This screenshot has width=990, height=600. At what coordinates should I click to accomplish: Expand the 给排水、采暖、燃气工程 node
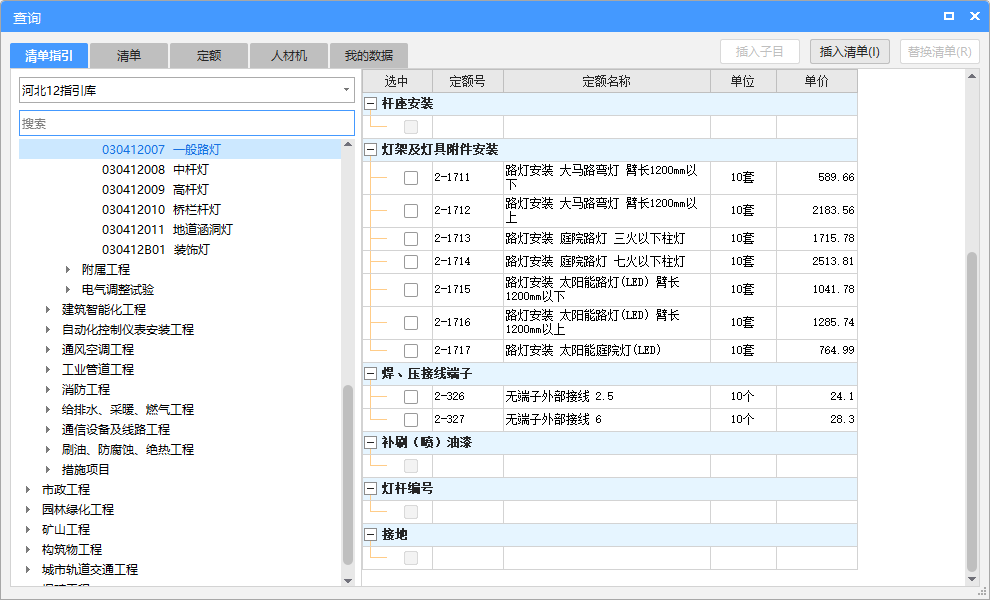48,410
